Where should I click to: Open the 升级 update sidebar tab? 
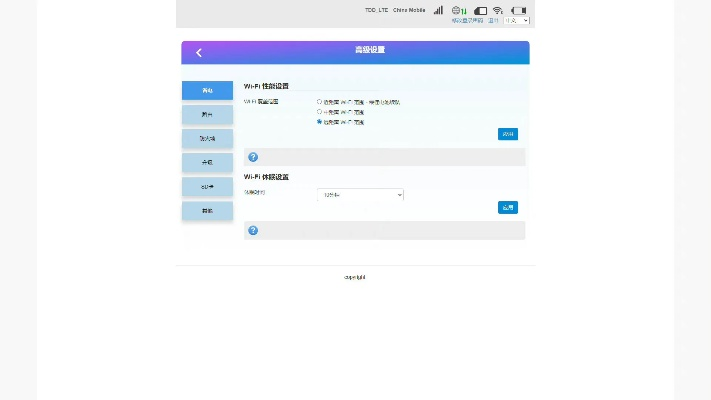click(x=207, y=162)
